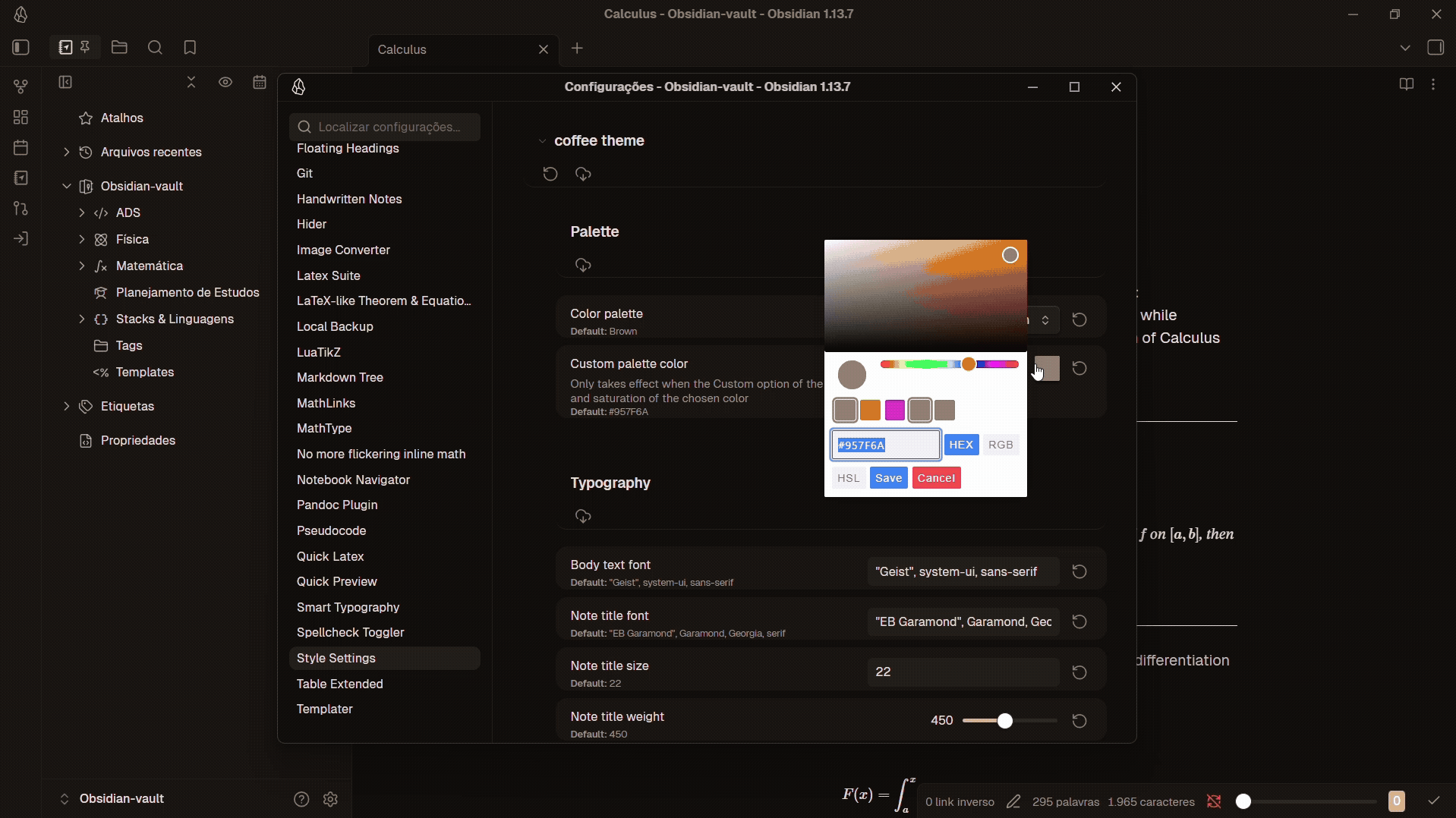The image size is (1456, 818).
Task: Reset the Custom palette color setting
Action: (1079, 368)
